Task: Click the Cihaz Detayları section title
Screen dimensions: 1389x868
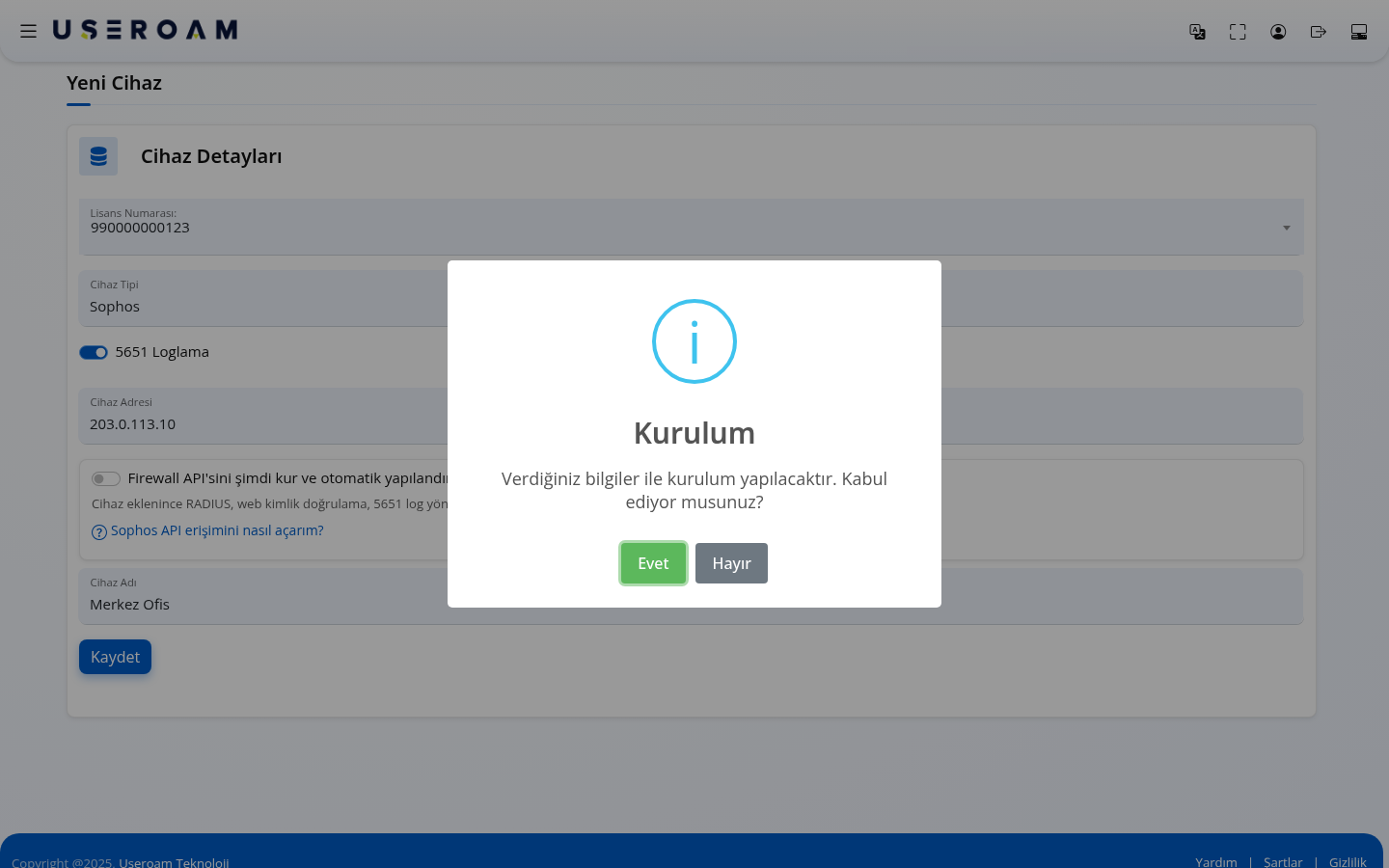Action: coord(211,156)
